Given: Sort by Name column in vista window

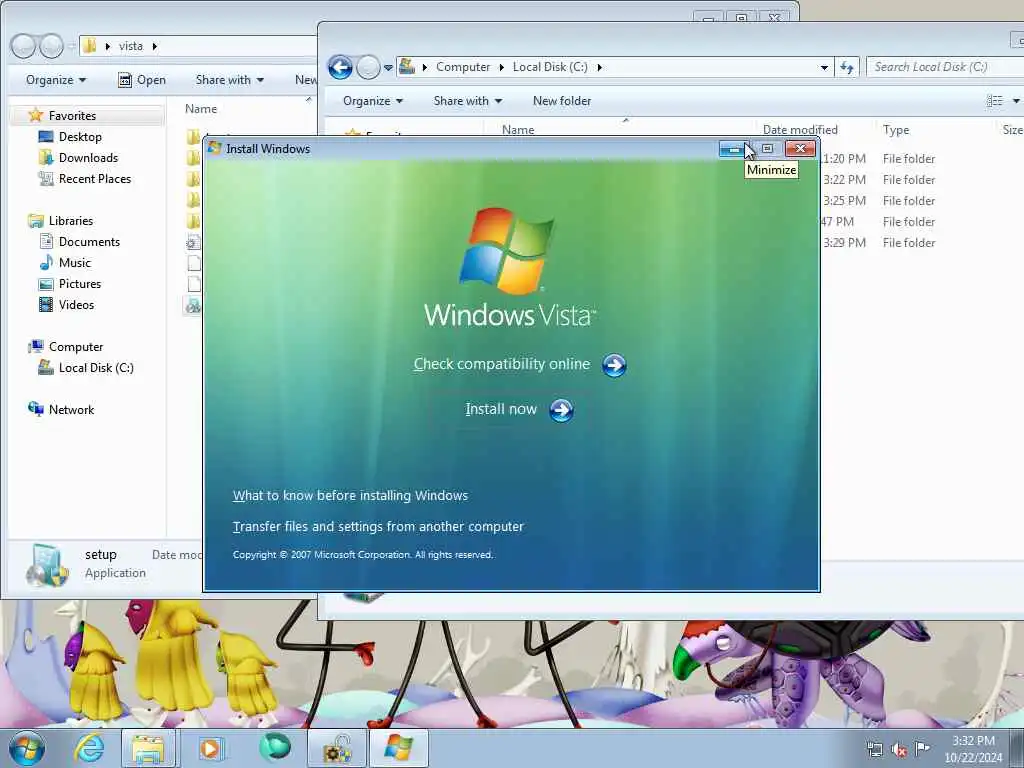Looking at the screenshot, I should pos(200,108).
